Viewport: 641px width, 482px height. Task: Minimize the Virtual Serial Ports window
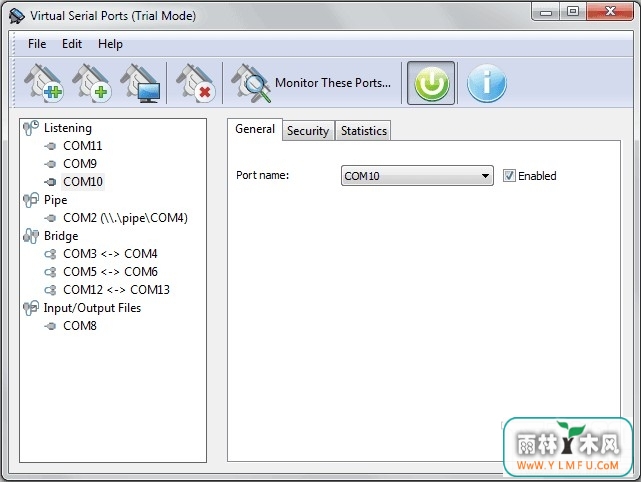click(546, 12)
